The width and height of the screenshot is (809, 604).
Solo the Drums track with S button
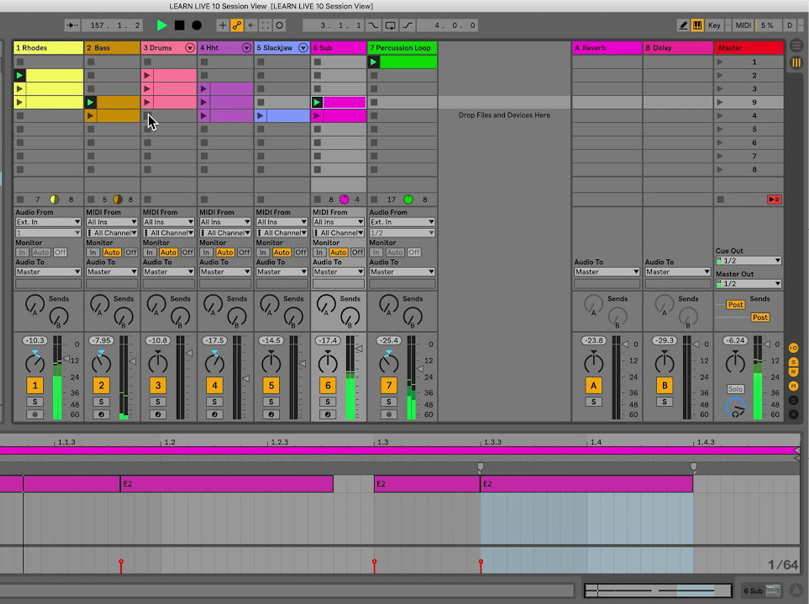[x=158, y=402]
